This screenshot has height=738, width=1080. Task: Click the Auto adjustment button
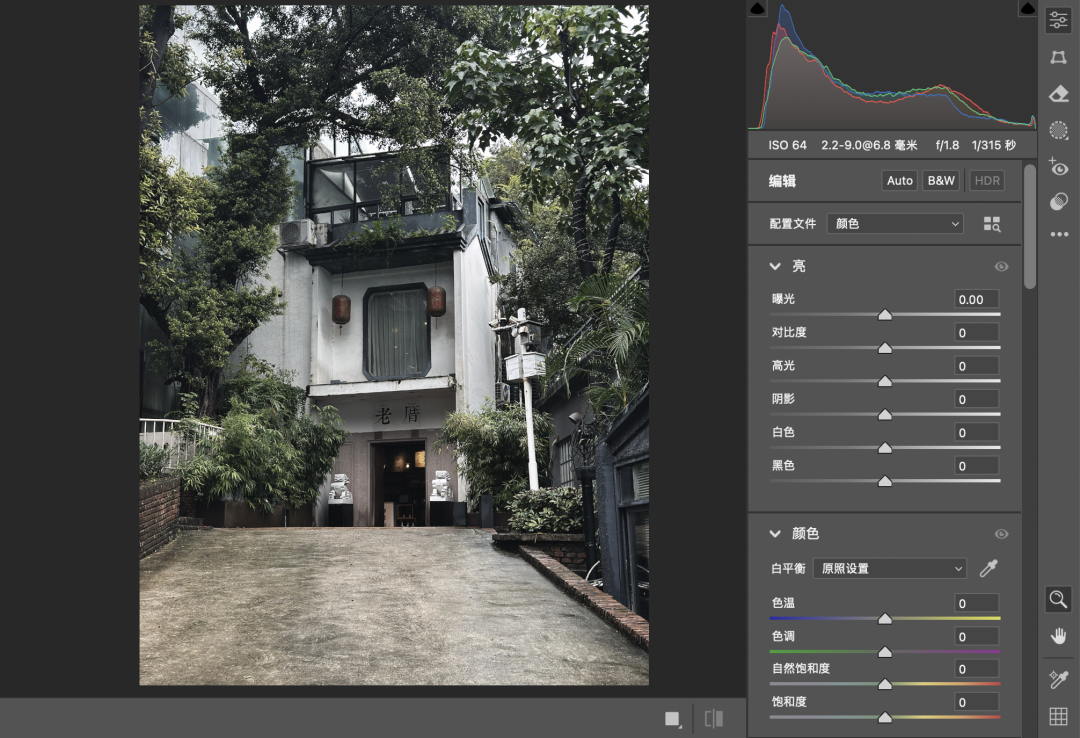click(x=900, y=181)
